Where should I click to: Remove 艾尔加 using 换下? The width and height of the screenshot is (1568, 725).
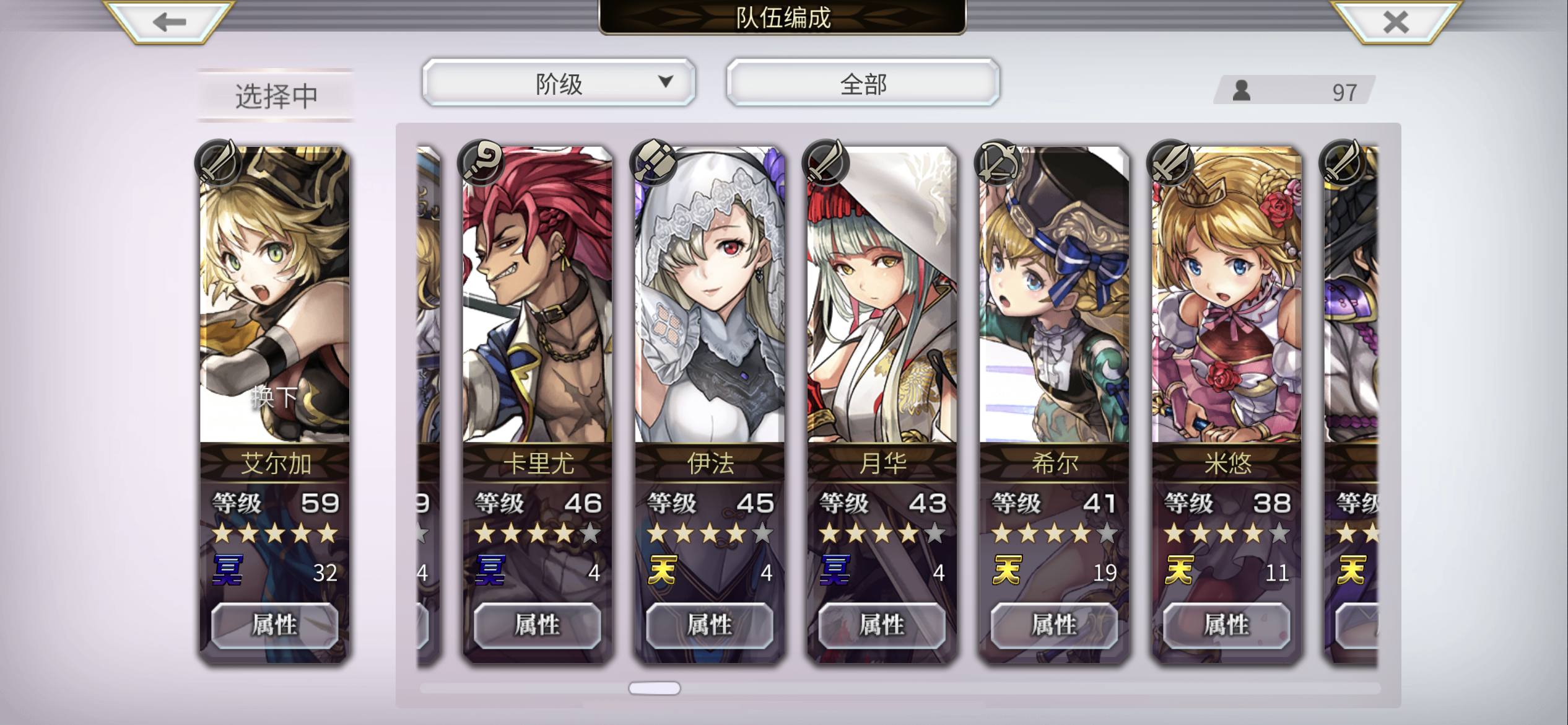(274, 396)
